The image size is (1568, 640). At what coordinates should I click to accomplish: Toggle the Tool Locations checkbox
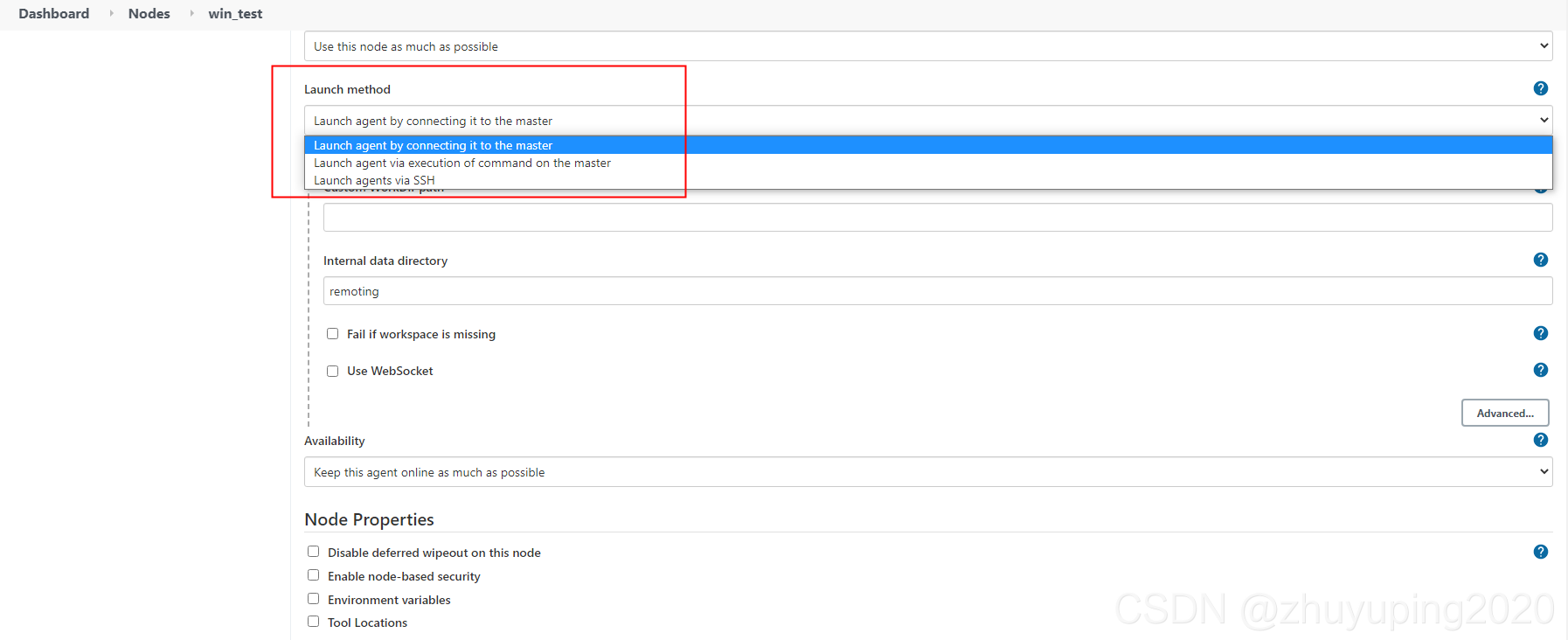click(313, 622)
